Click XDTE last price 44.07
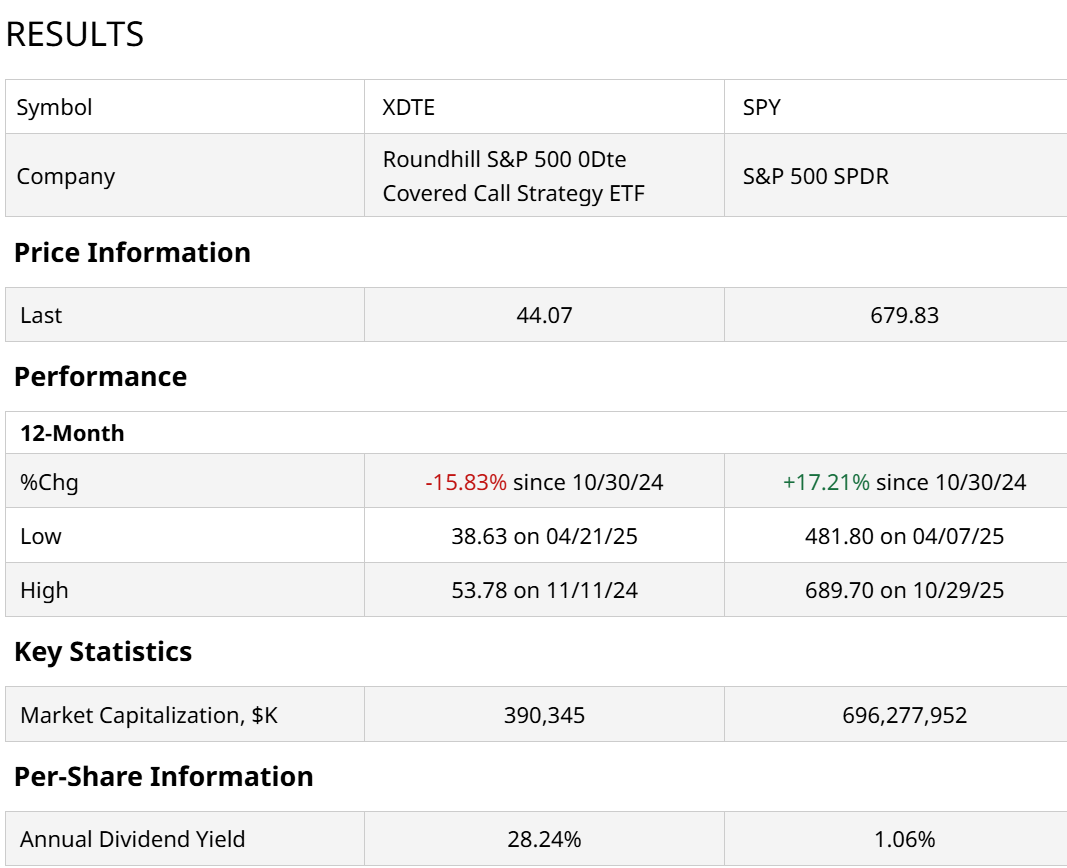Image resolution: width=1067 pixels, height=868 pixels. click(x=544, y=315)
